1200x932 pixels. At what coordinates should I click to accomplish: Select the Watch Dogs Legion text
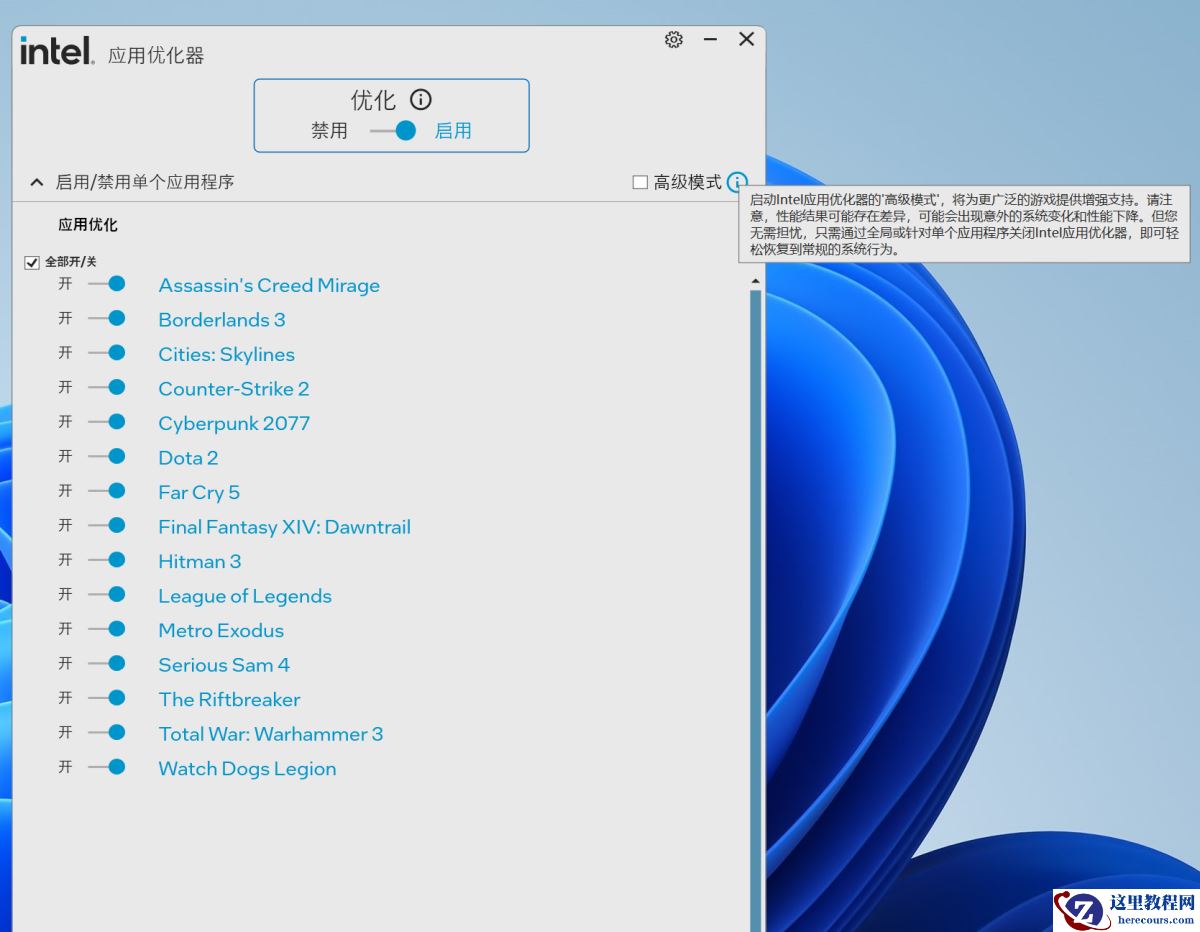click(x=247, y=769)
